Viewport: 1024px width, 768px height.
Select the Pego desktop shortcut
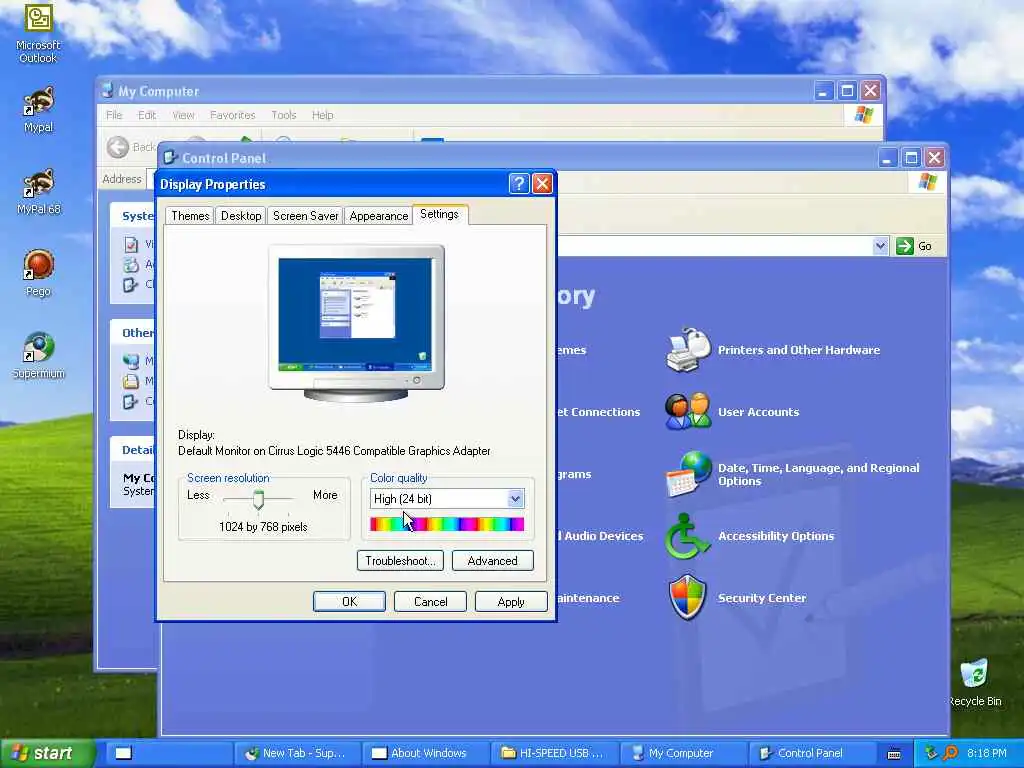[38, 273]
